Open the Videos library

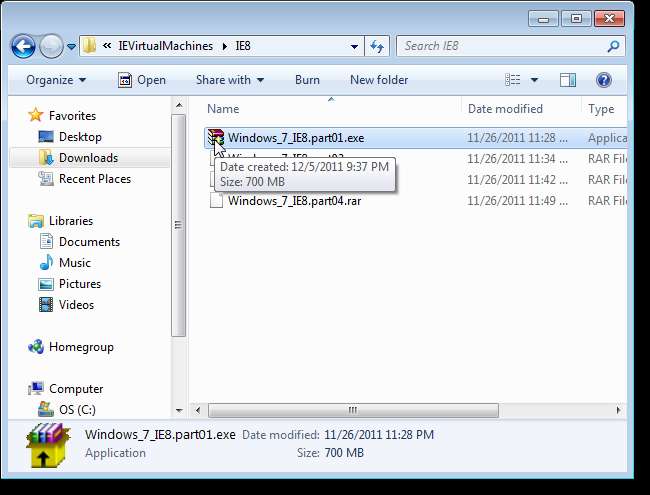tap(76, 305)
